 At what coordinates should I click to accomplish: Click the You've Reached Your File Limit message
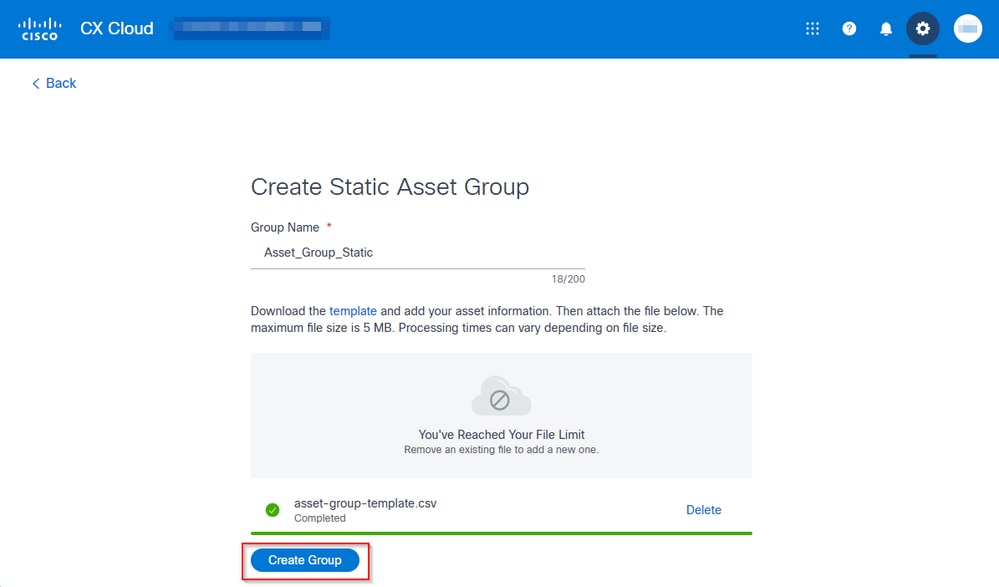tap(501, 435)
